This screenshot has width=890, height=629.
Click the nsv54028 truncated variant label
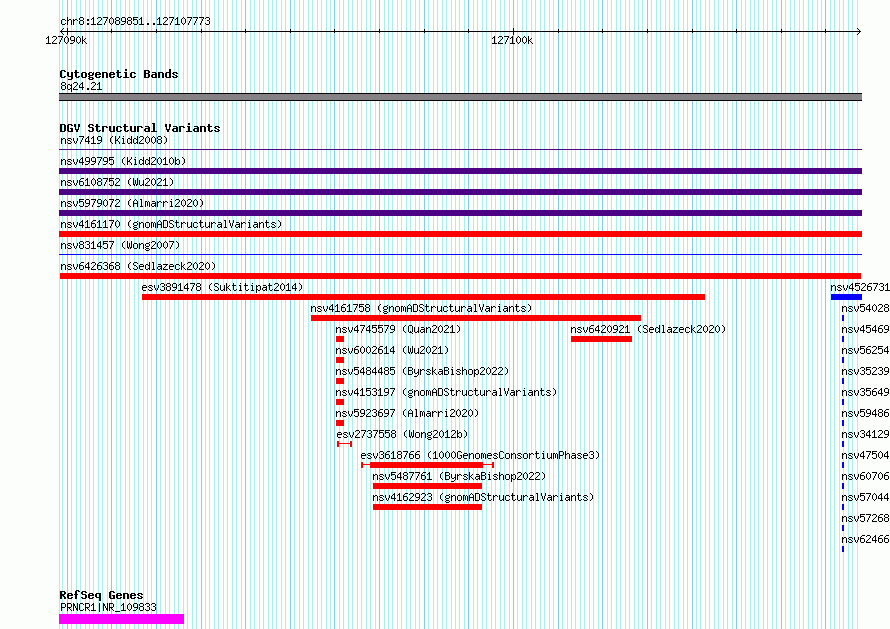(x=866, y=308)
